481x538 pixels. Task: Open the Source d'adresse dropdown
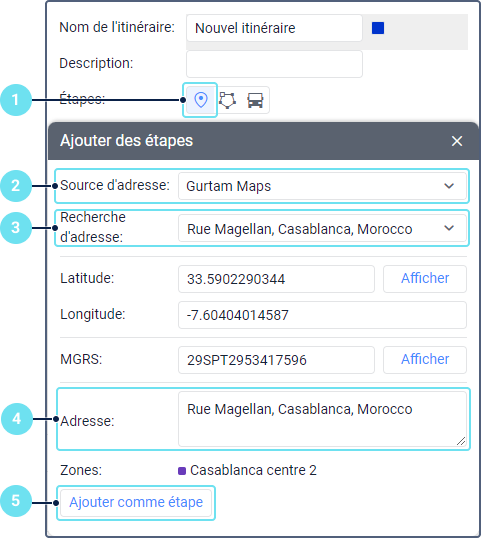pyautogui.click(x=322, y=186)
